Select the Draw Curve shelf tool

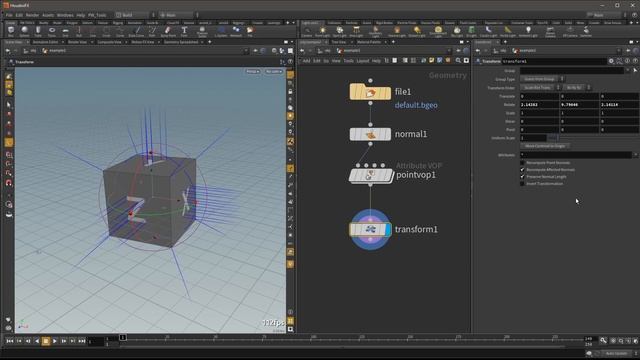136,31
